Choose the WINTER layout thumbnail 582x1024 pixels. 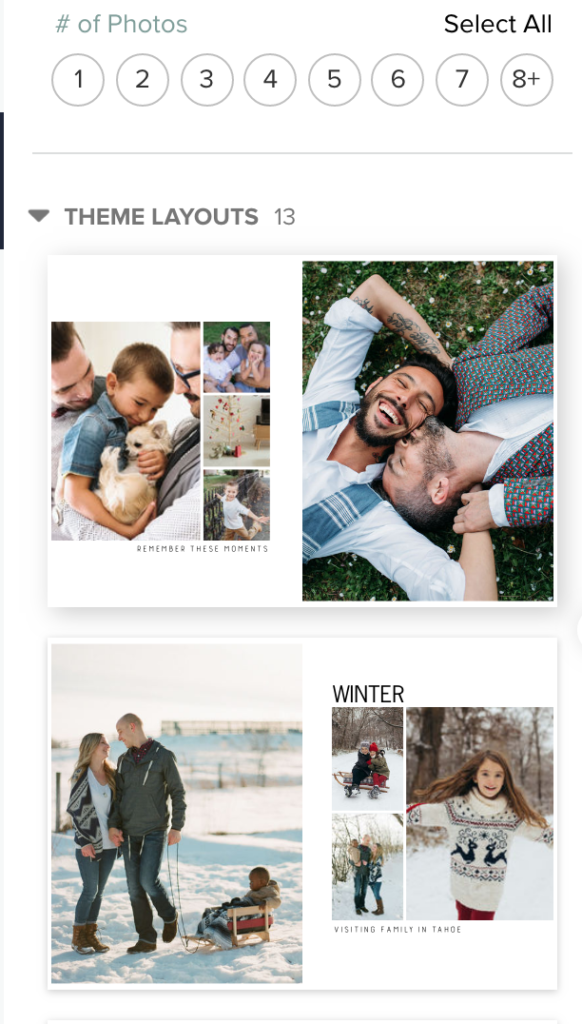coord(302,813)
